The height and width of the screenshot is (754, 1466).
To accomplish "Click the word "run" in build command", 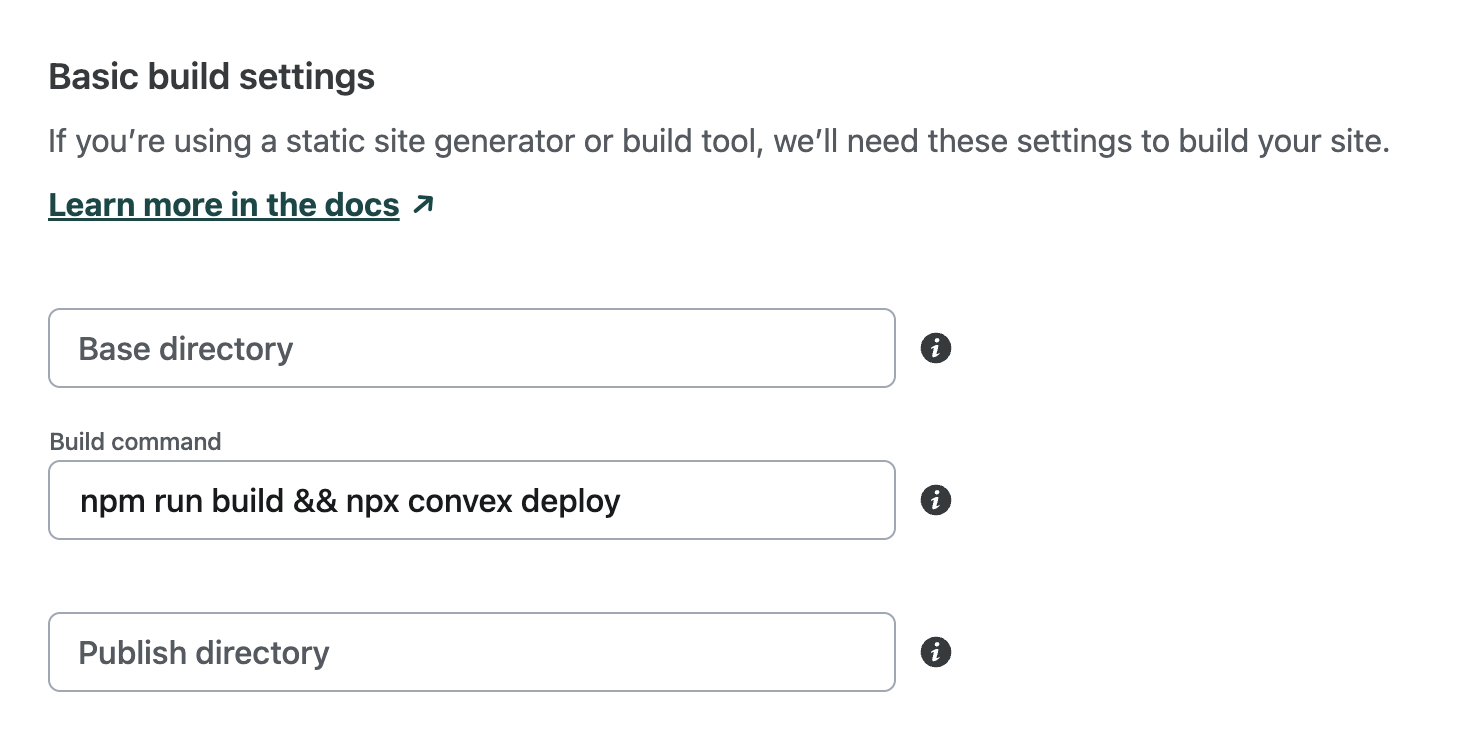I will click(177, 500).
